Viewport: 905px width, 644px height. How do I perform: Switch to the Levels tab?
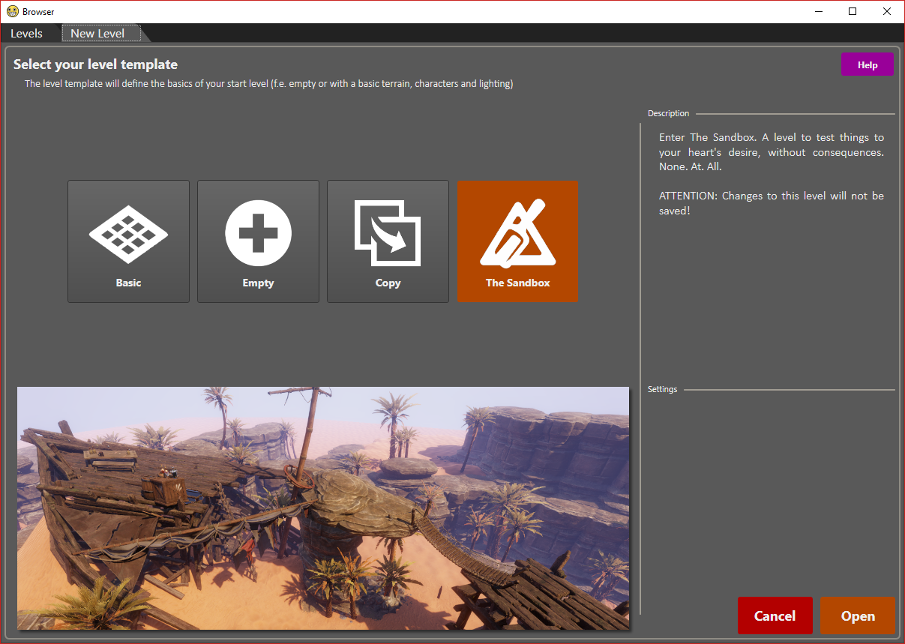coord(27,33)
